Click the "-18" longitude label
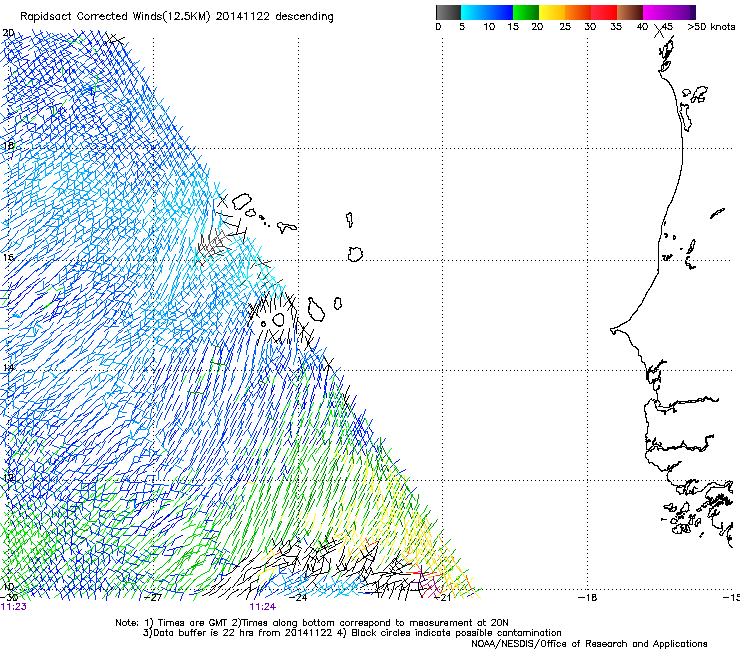Viewport: 740px width, 650px height. pyautogui.click(x=587, y=598)
